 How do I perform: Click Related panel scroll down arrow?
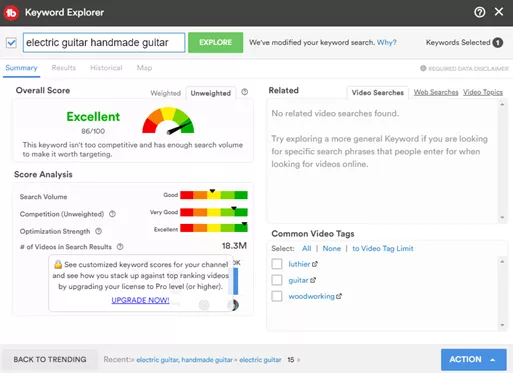pos(502,218)
